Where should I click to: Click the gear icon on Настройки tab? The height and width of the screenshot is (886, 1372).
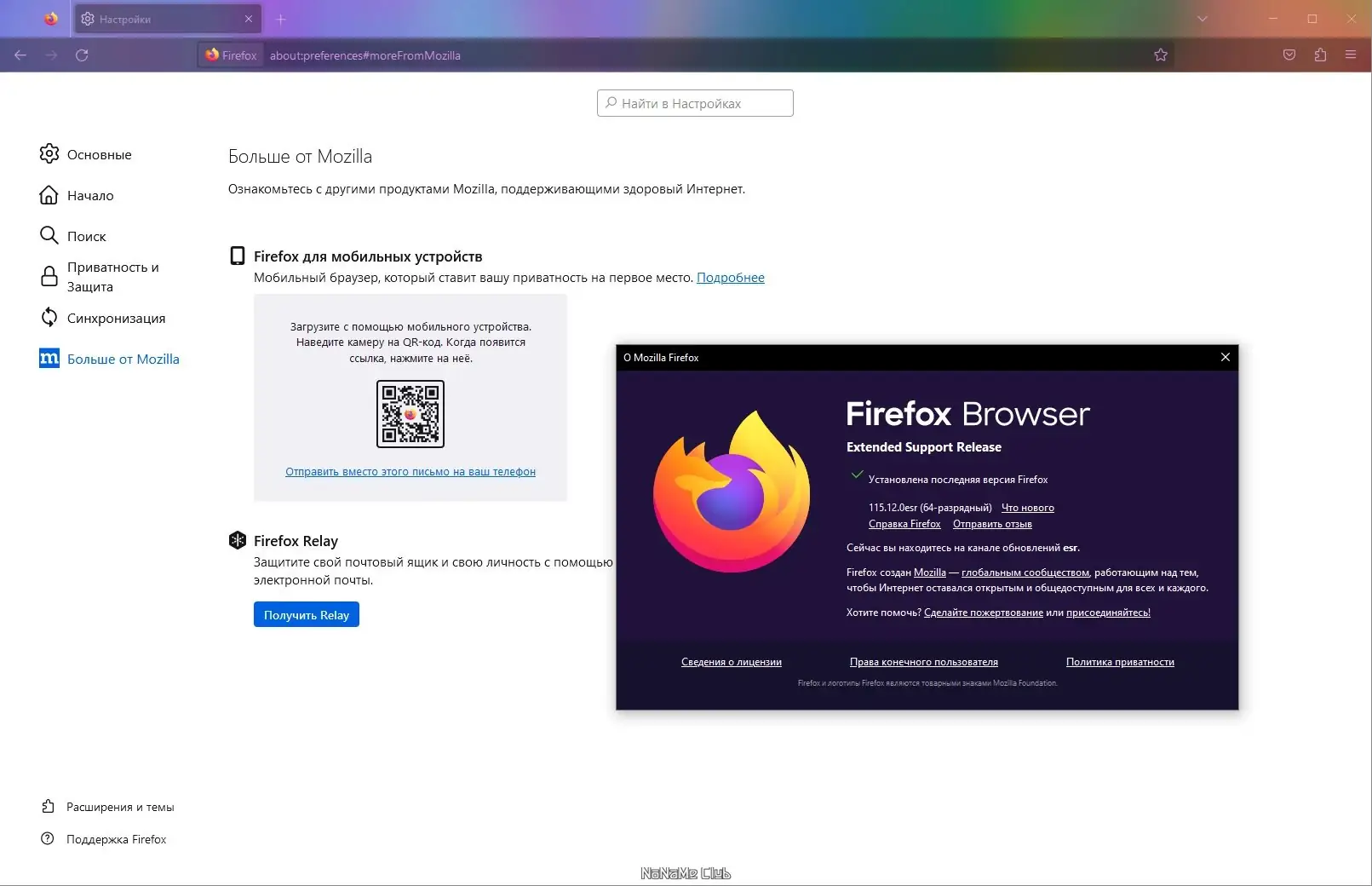tap(87, 19)
